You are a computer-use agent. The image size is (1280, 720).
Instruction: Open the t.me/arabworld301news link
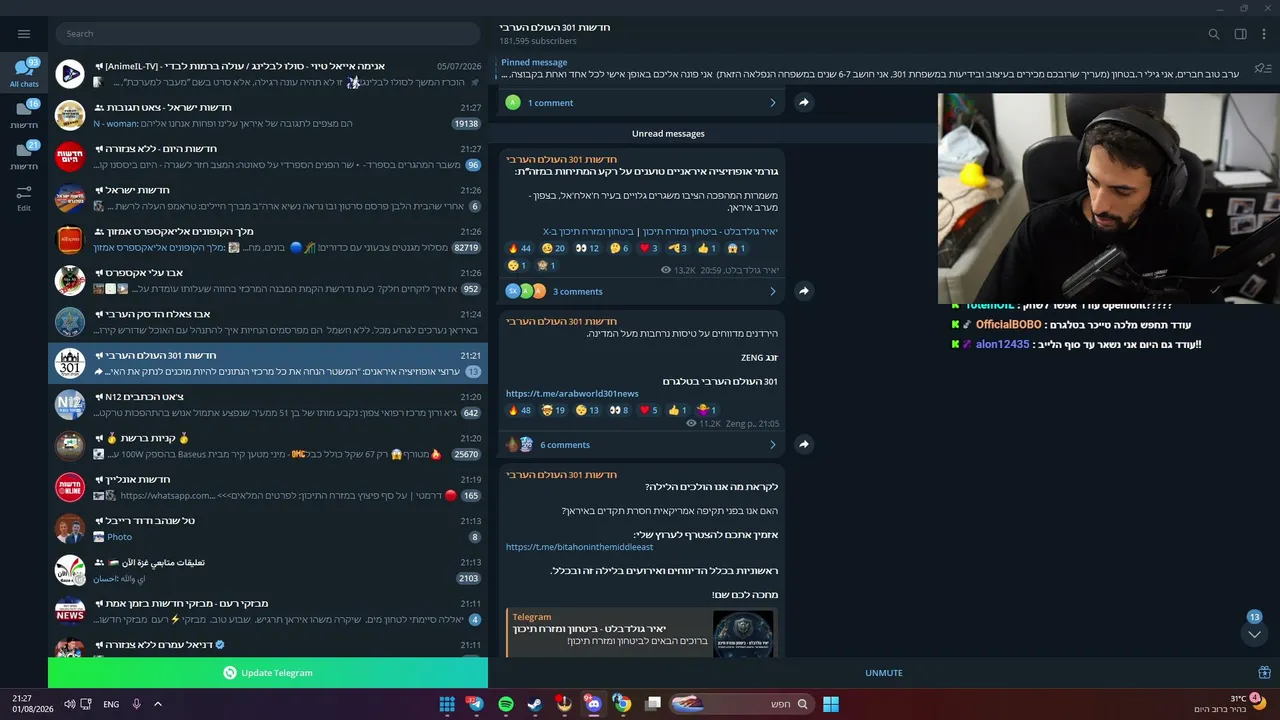[x=572, y=394]
